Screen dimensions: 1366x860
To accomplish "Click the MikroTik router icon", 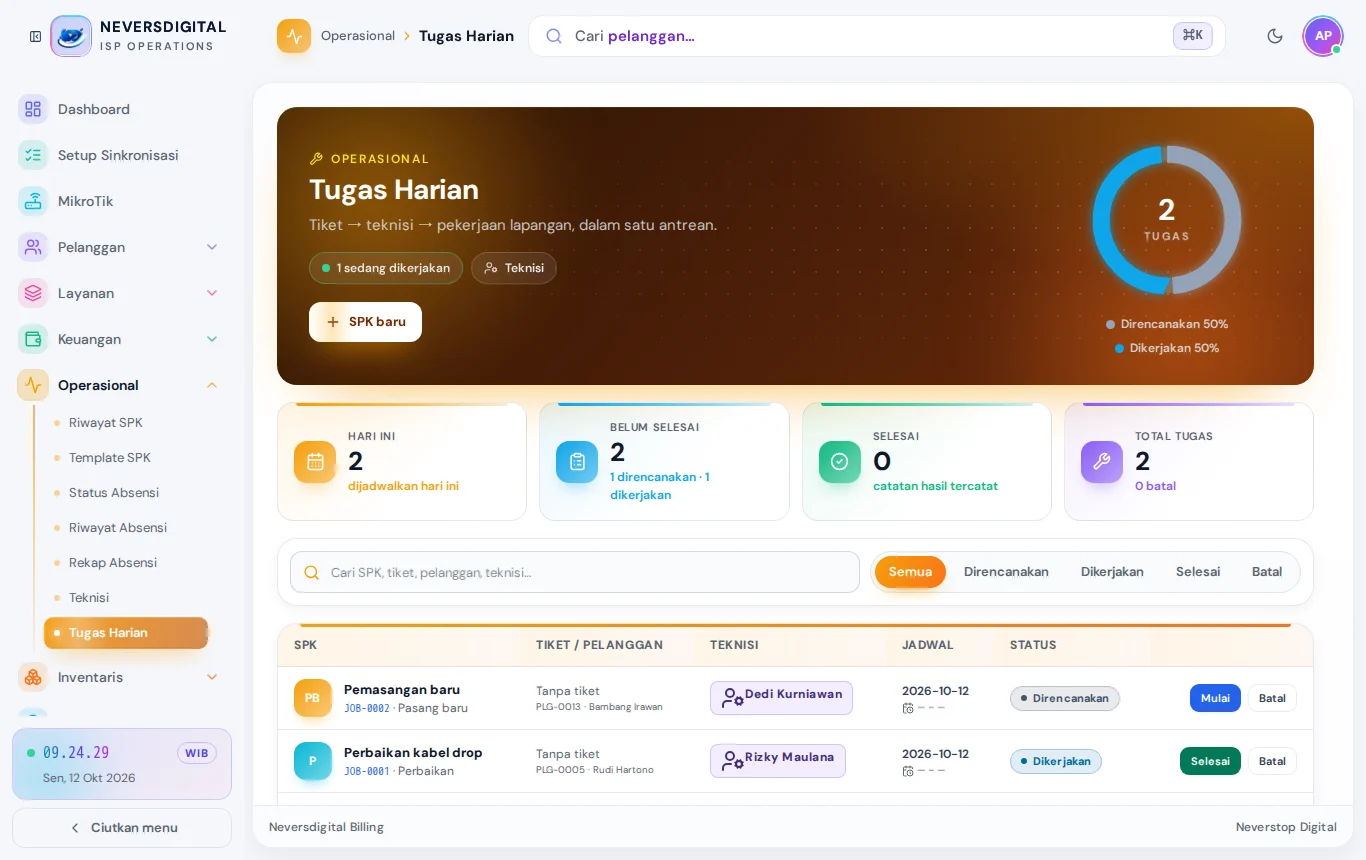I will (33, 201).
